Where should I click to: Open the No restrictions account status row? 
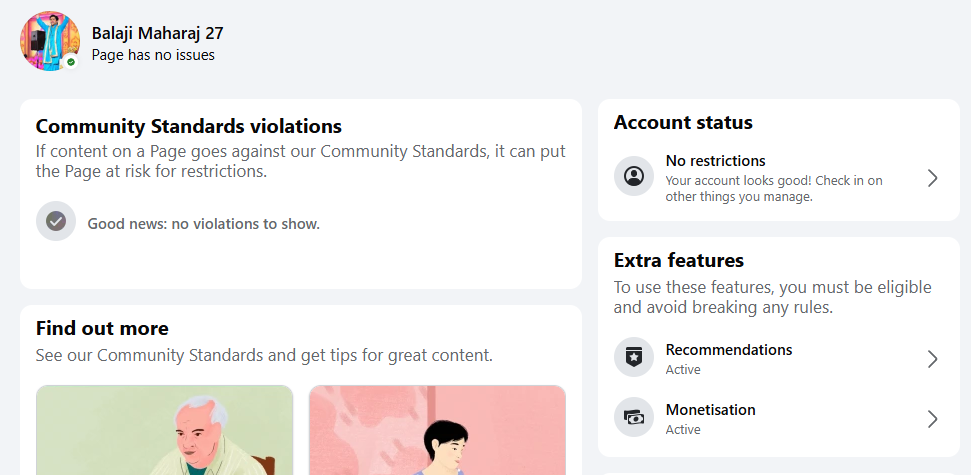click(779, 178)
